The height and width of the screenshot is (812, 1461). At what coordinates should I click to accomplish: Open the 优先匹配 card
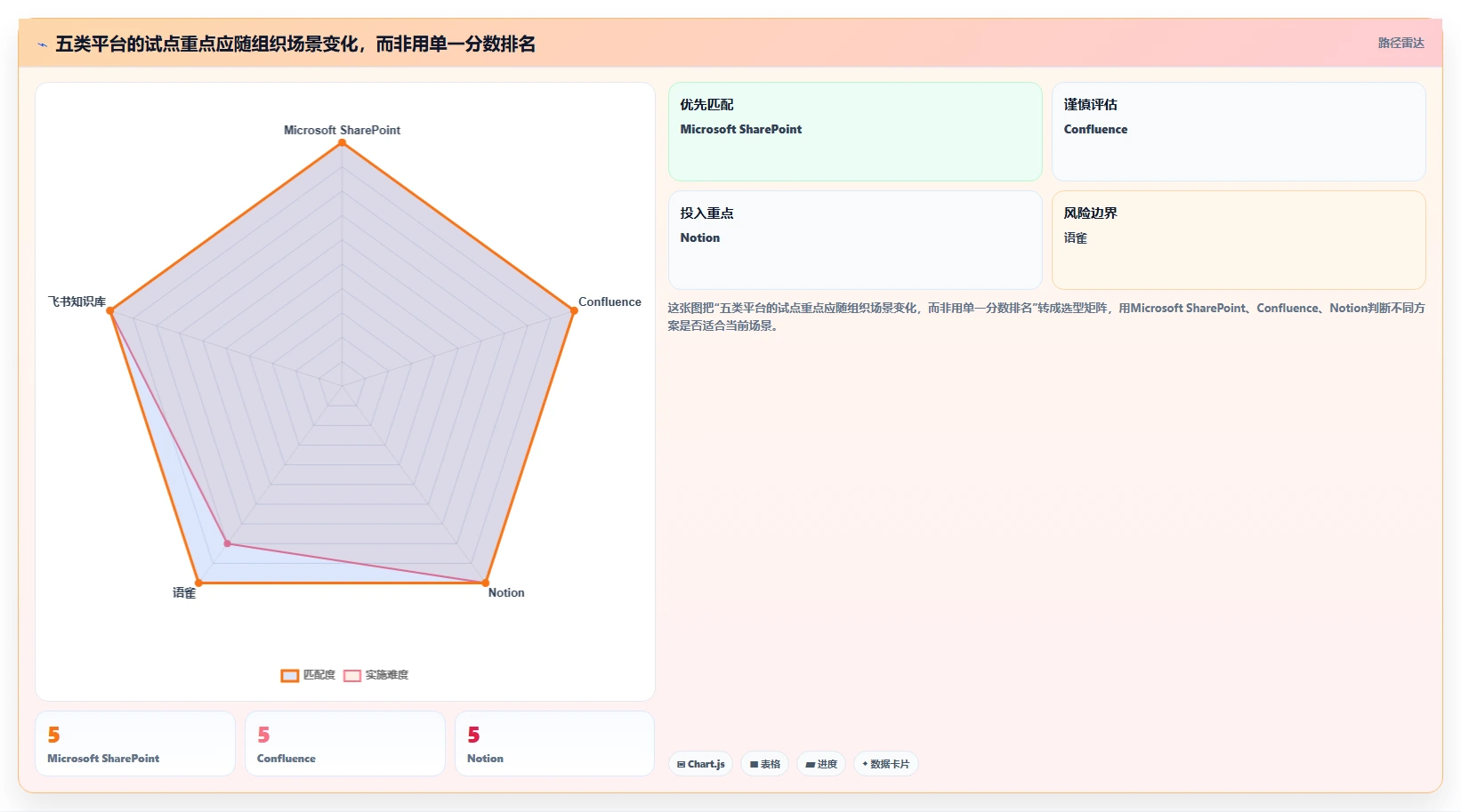tap(855, 132)
